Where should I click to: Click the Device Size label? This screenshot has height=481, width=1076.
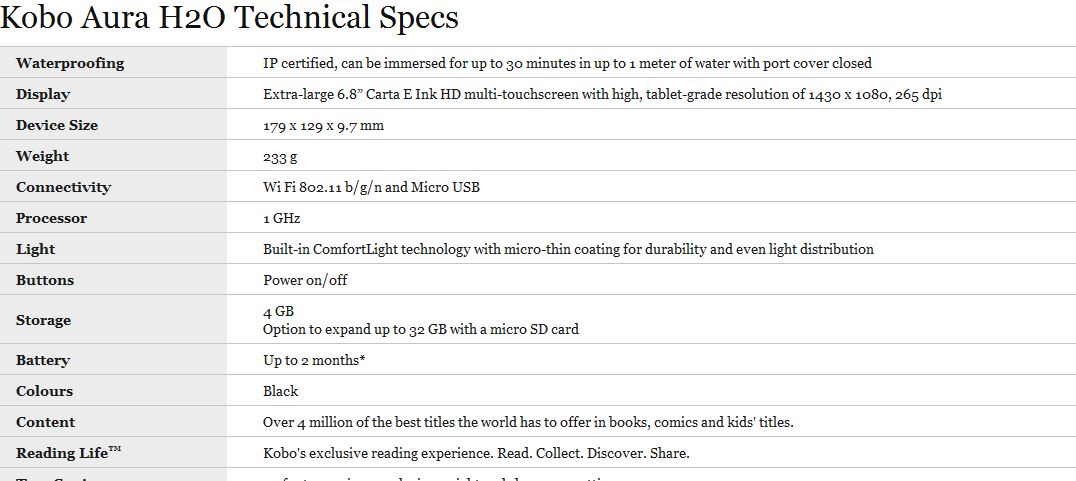[x=57, y=125]
